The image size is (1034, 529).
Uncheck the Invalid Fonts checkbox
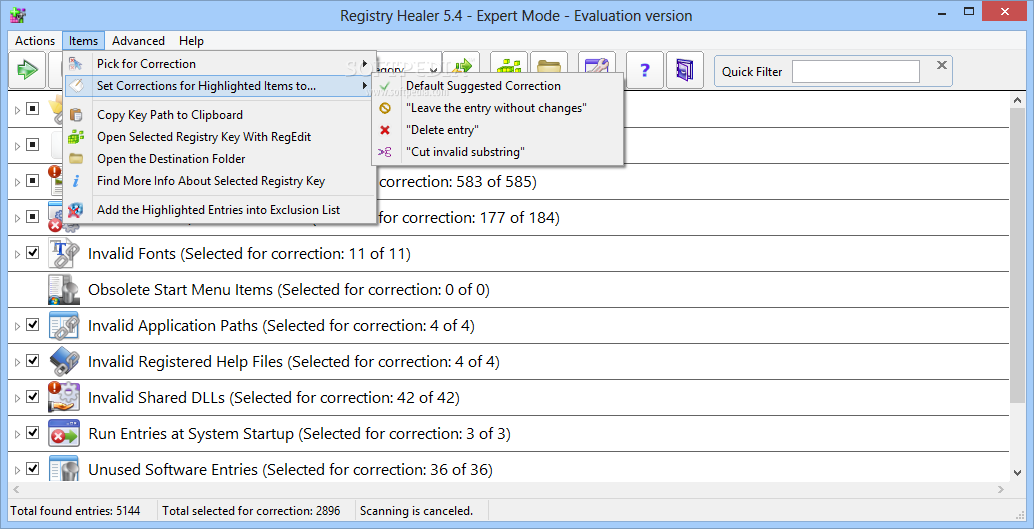33,253
